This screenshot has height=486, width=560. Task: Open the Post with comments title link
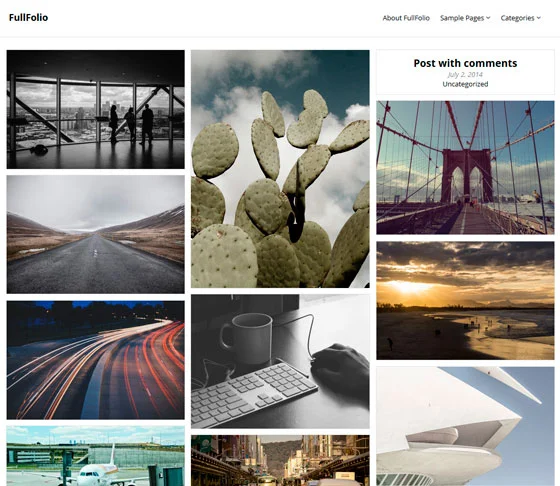(465, 63)
